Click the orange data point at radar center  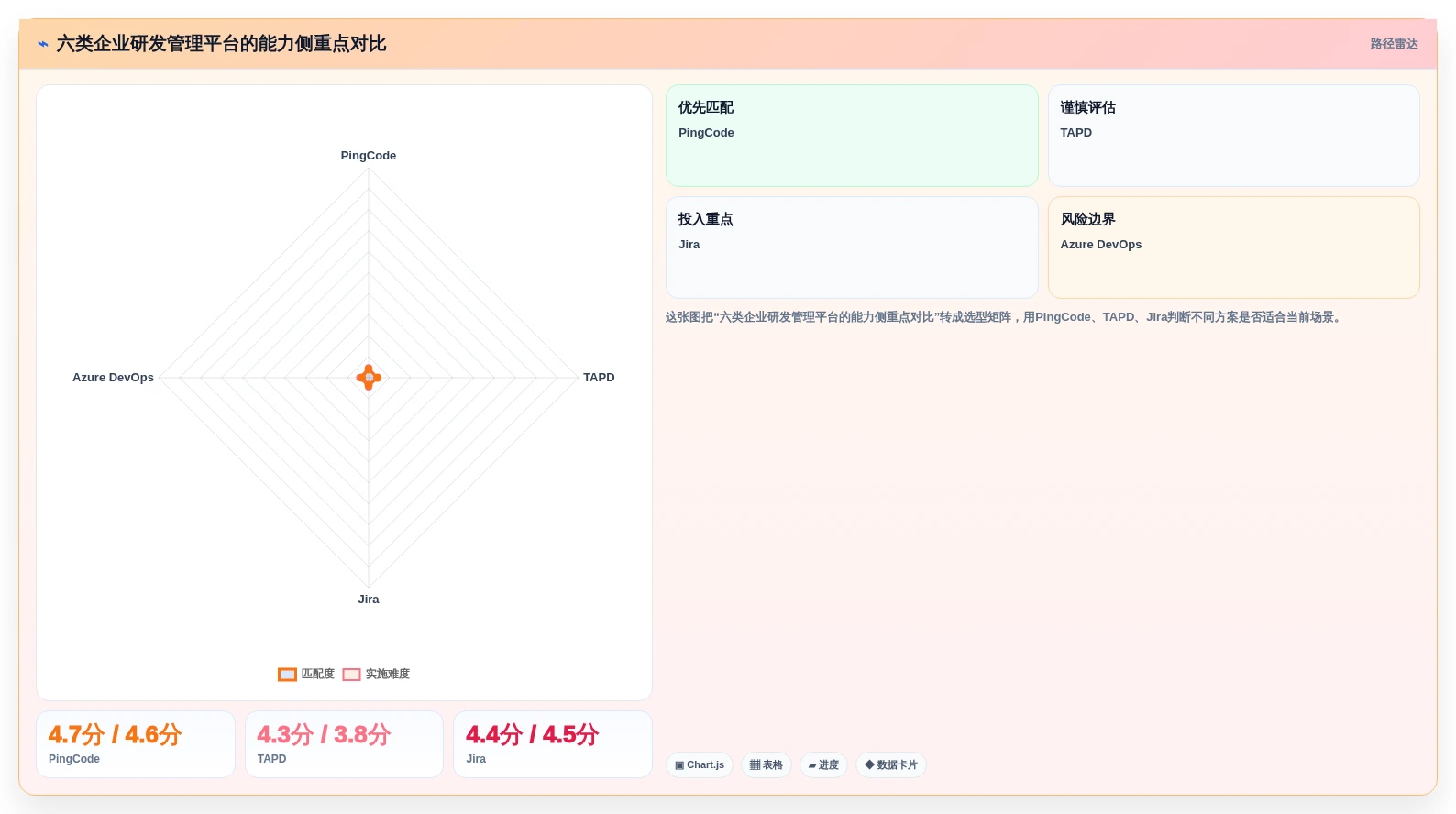(369, 377)
